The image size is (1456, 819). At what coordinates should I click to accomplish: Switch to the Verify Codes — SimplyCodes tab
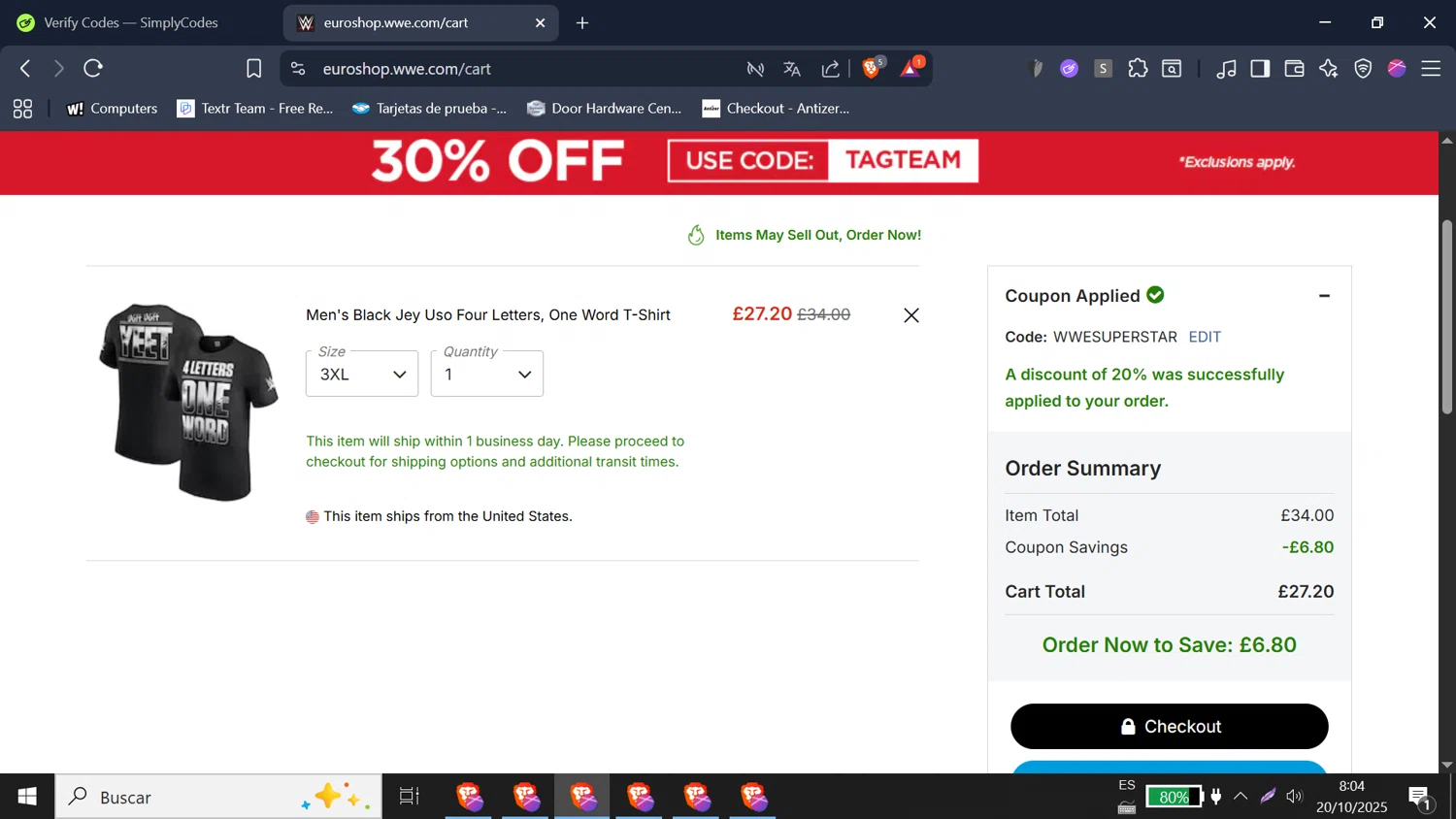tap(131, 22)
